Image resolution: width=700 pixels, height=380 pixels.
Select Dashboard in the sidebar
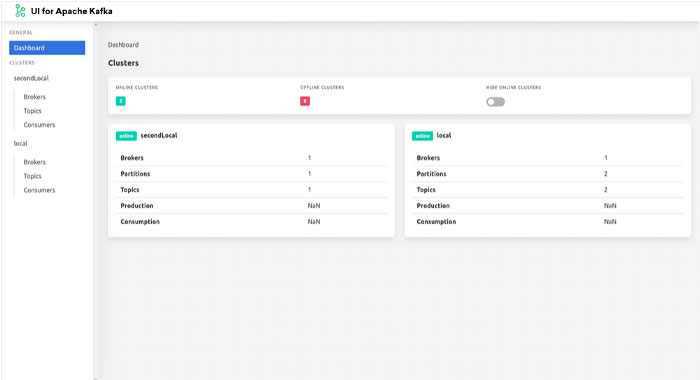47,48
